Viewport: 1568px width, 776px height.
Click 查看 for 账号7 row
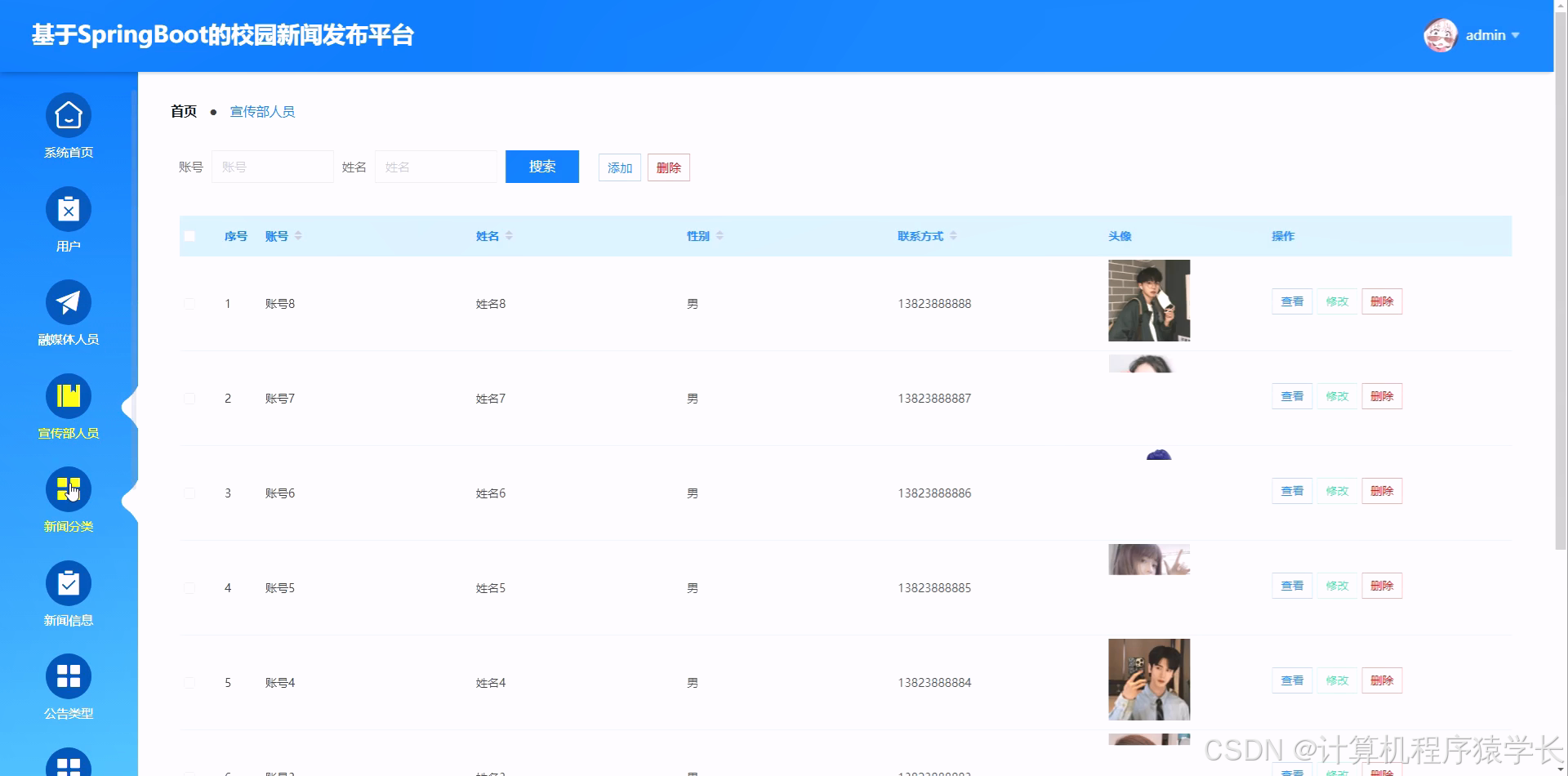(x=1292, y=396)
